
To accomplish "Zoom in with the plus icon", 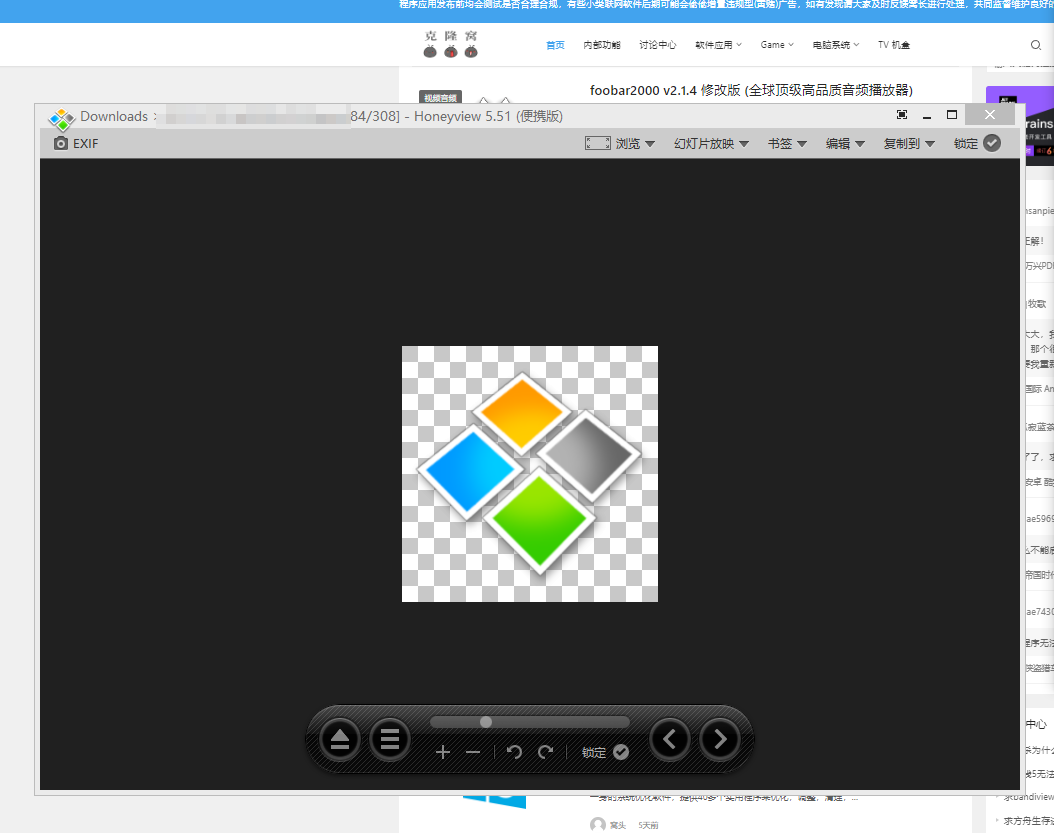I will pyautogui.click(x=442, y=752).
